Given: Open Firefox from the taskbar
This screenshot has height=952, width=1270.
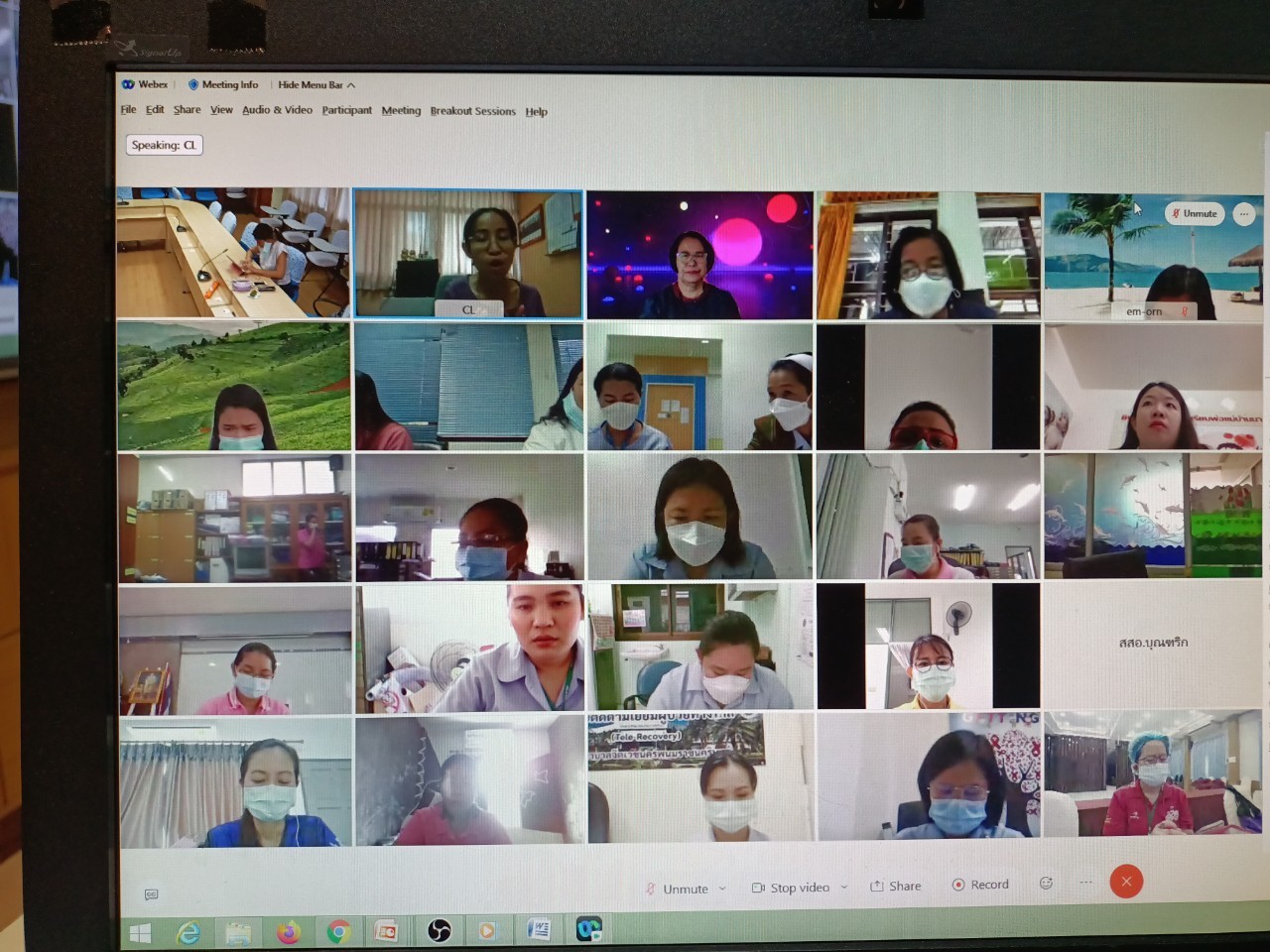Looking at the screenshot, I should coord(289,932).
